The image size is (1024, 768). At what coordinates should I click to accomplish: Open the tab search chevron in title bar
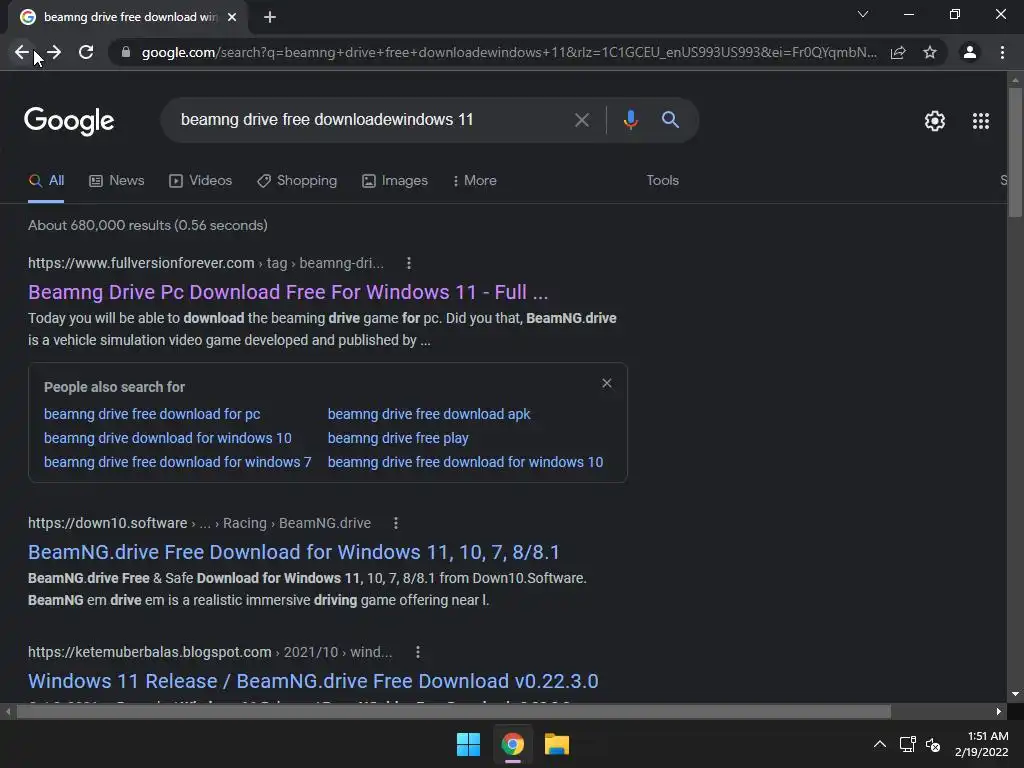click(x=863, y=14)
